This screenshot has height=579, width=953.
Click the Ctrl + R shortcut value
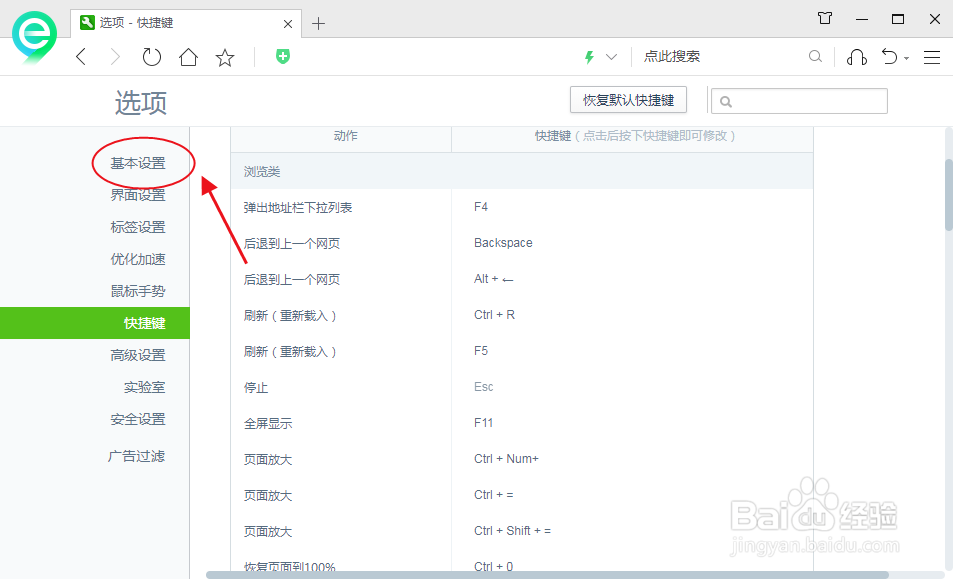click(x=494, y=315)
